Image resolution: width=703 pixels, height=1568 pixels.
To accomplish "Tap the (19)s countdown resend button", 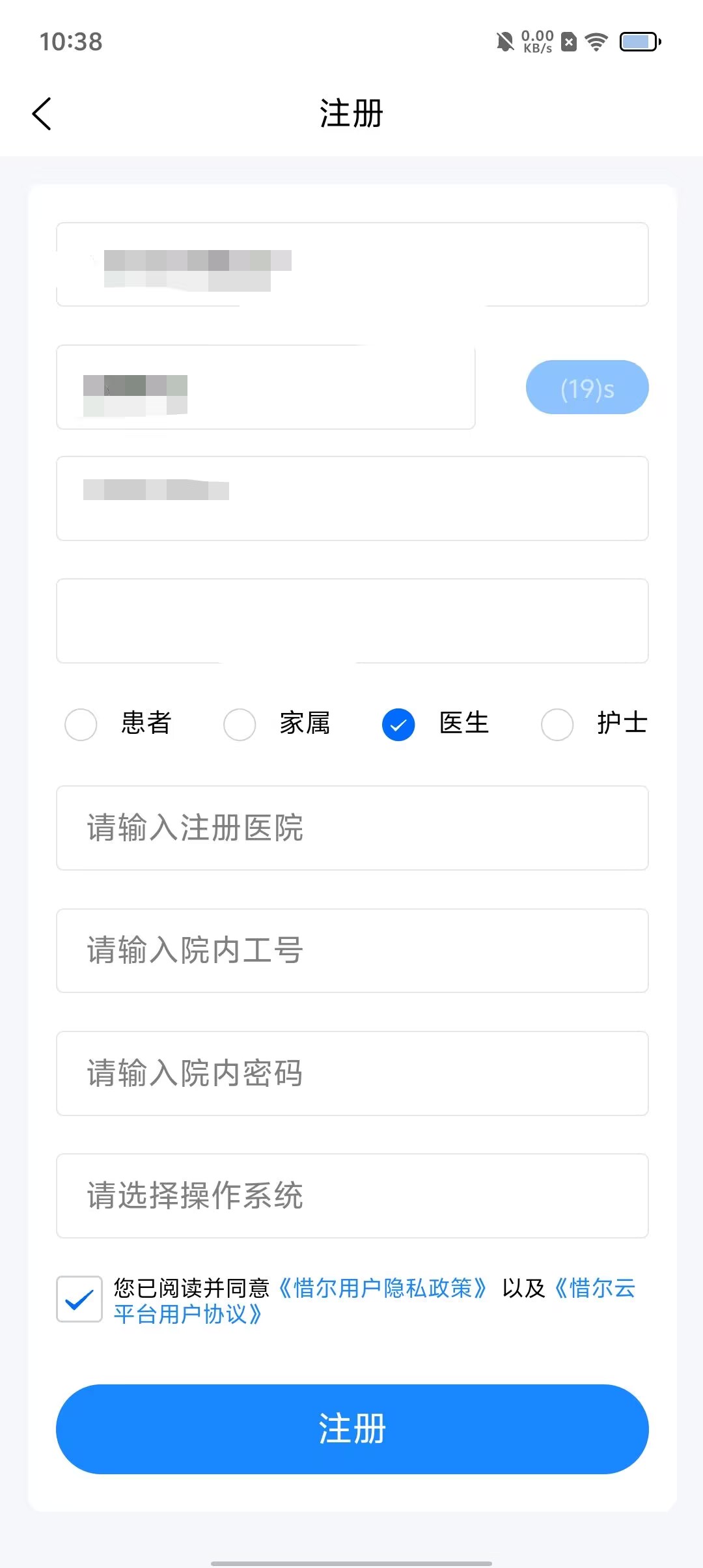I will pos(587,387).
